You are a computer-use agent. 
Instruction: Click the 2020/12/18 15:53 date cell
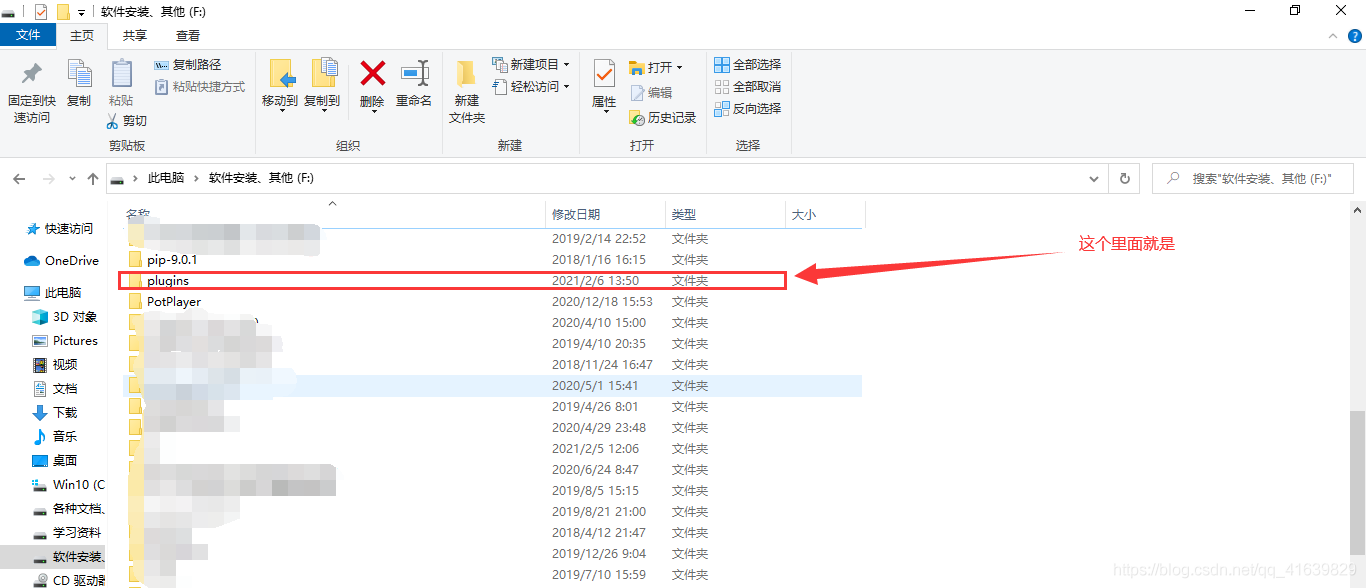pyautogui.click(x=602, y=302)
